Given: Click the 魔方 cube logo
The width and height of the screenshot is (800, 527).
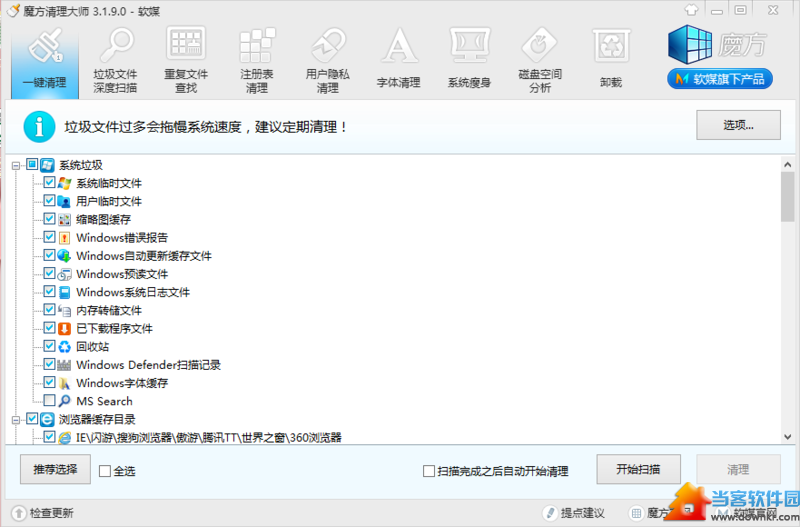Looking at the screenshot, I should 690,44.
